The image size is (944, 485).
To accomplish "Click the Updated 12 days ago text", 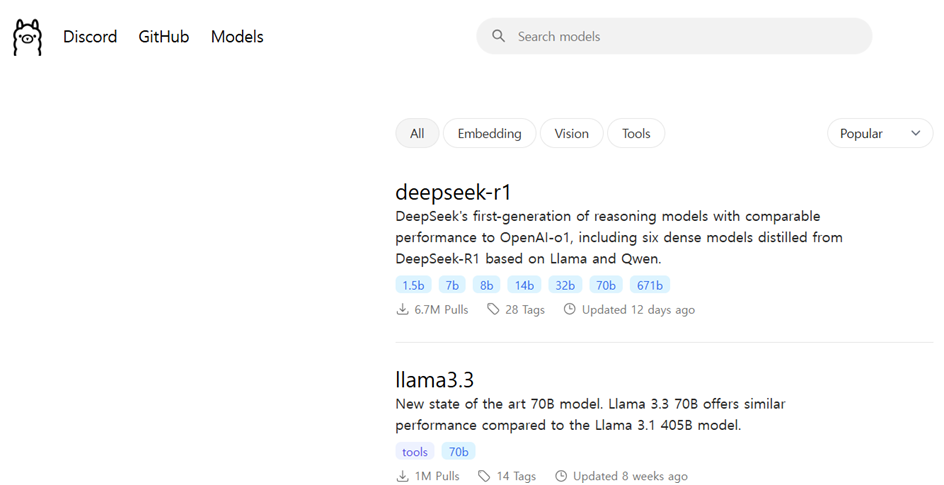I will click(x=638, y=309).
